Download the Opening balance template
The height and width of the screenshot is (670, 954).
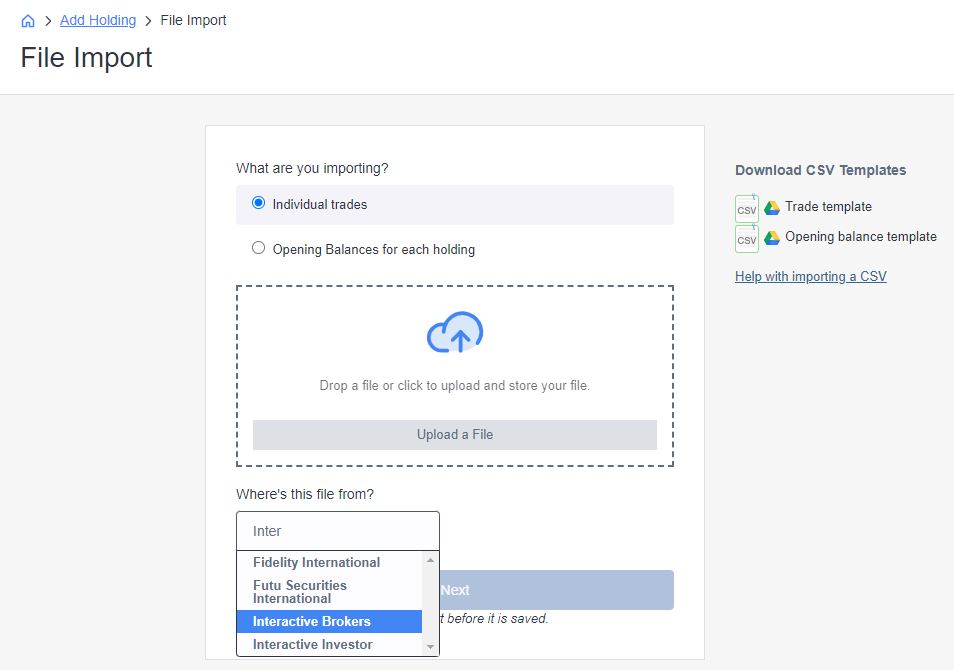click(861, 236)
